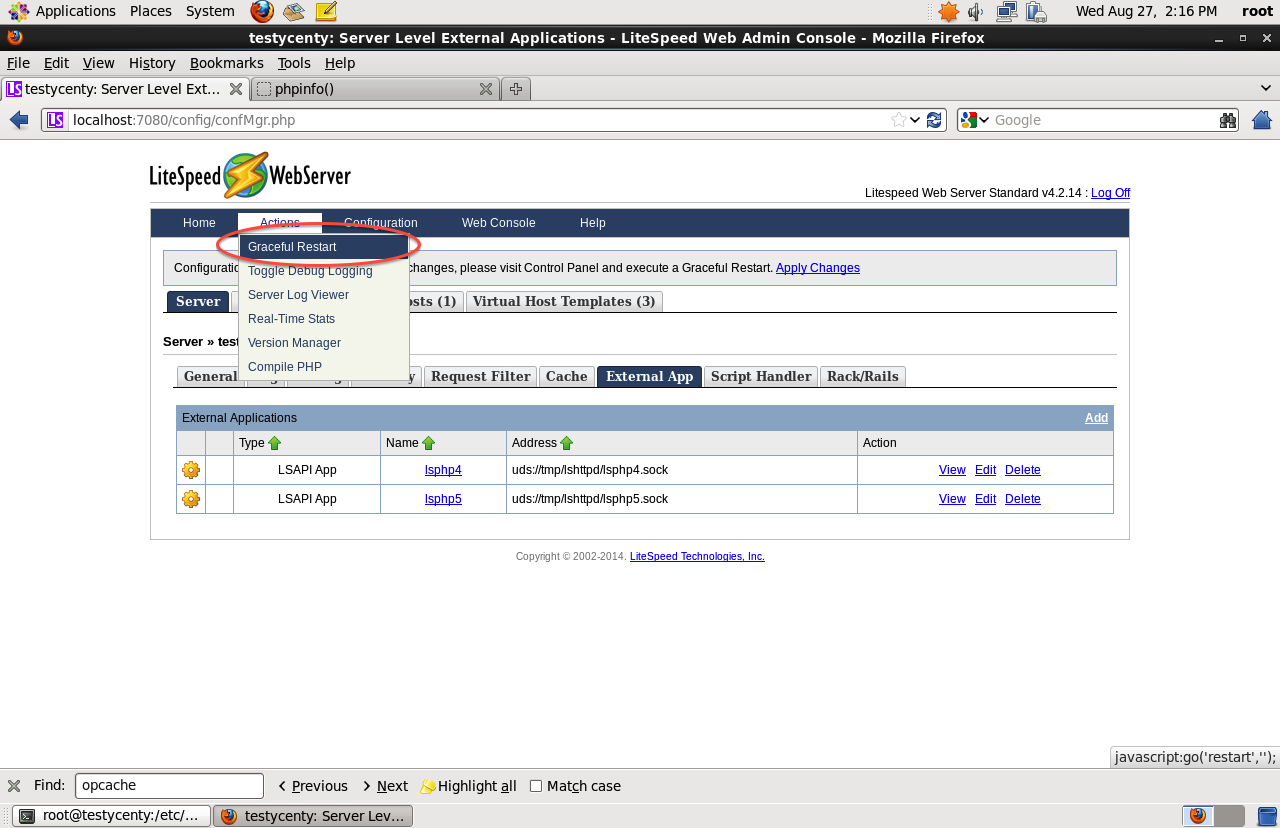The height and width of the screenshot is (828, 1280).
Task: Close the testycenty Server Level tab
Action: 236,89
